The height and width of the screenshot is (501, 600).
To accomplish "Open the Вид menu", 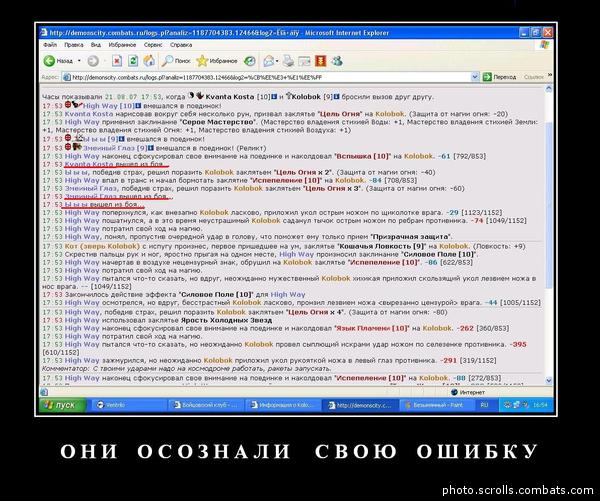I will coord(96,45).
